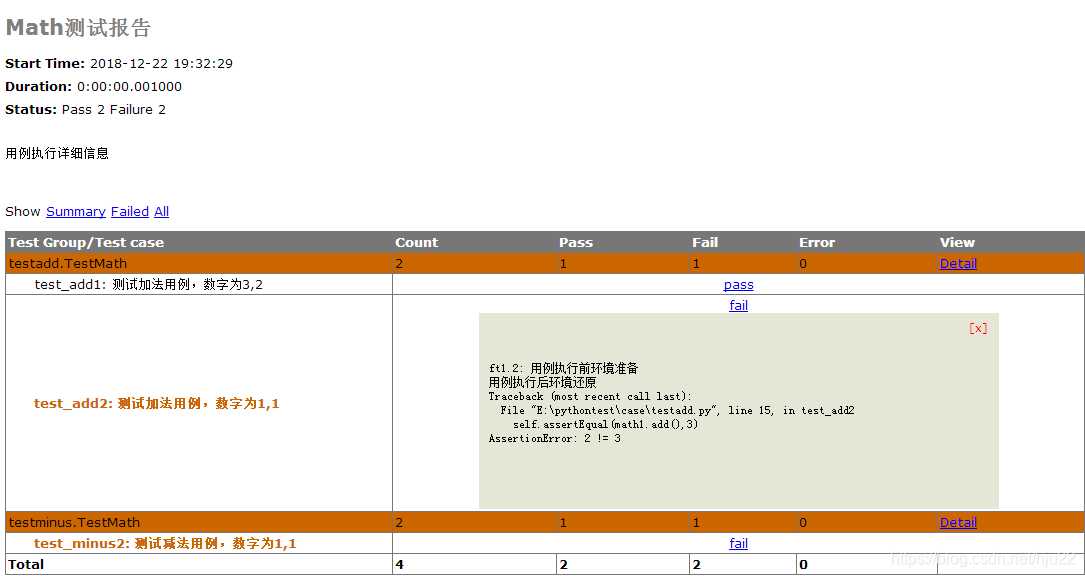
Task: Select the testadd.TestMath group row name
Action: pyautogui.click(x=68, y=264)
